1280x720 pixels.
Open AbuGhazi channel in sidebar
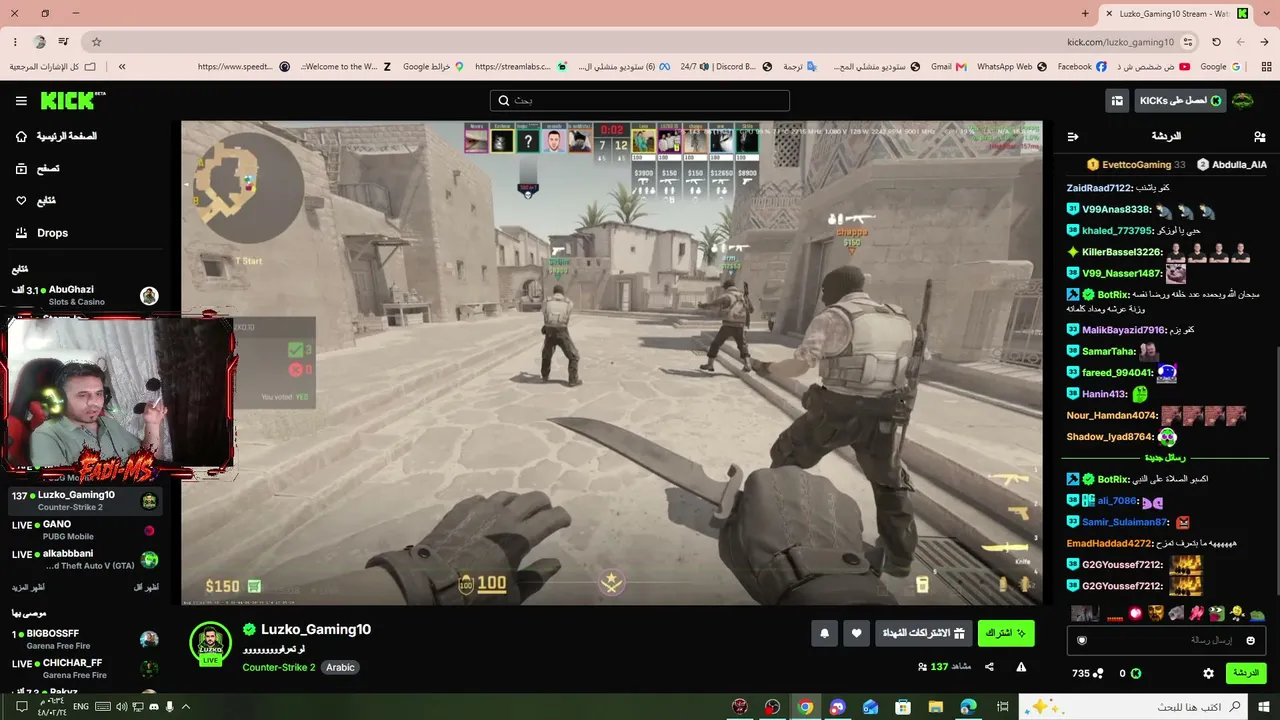click(85, 295)
